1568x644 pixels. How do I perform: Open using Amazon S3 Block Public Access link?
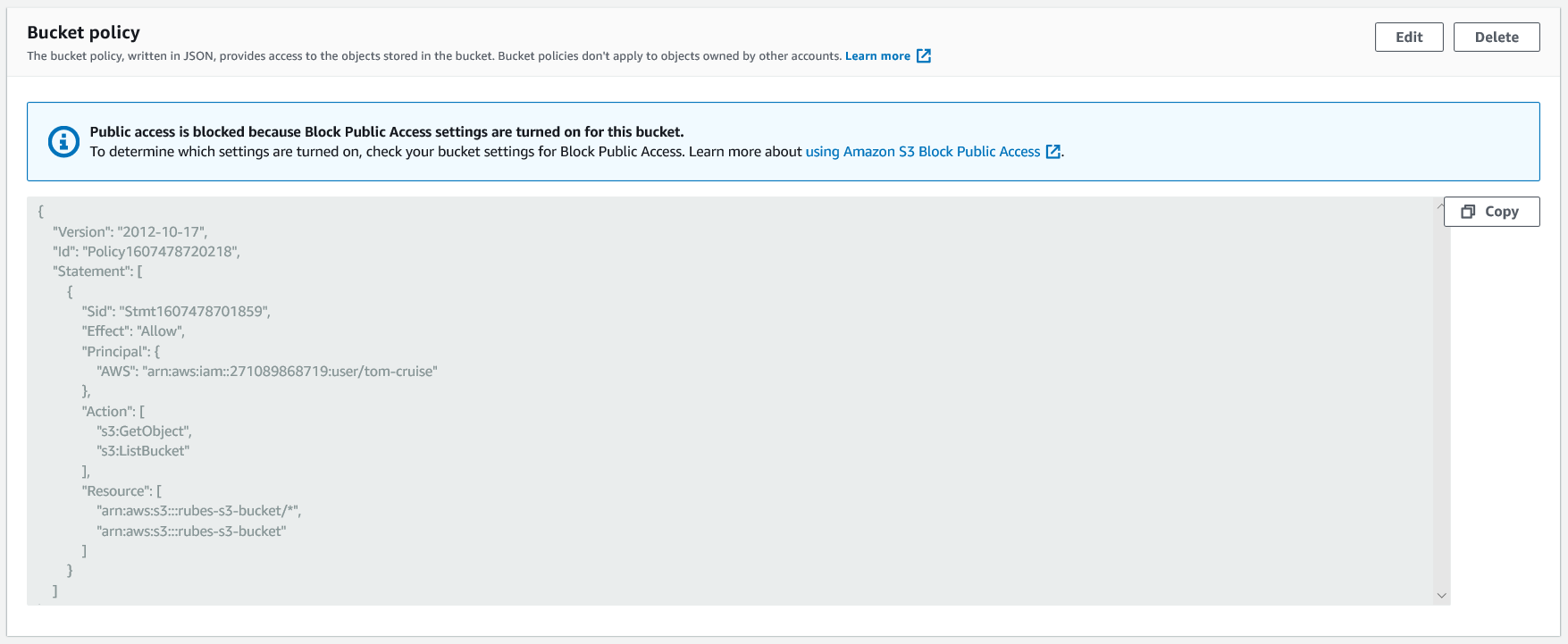[x=922, y=152]
